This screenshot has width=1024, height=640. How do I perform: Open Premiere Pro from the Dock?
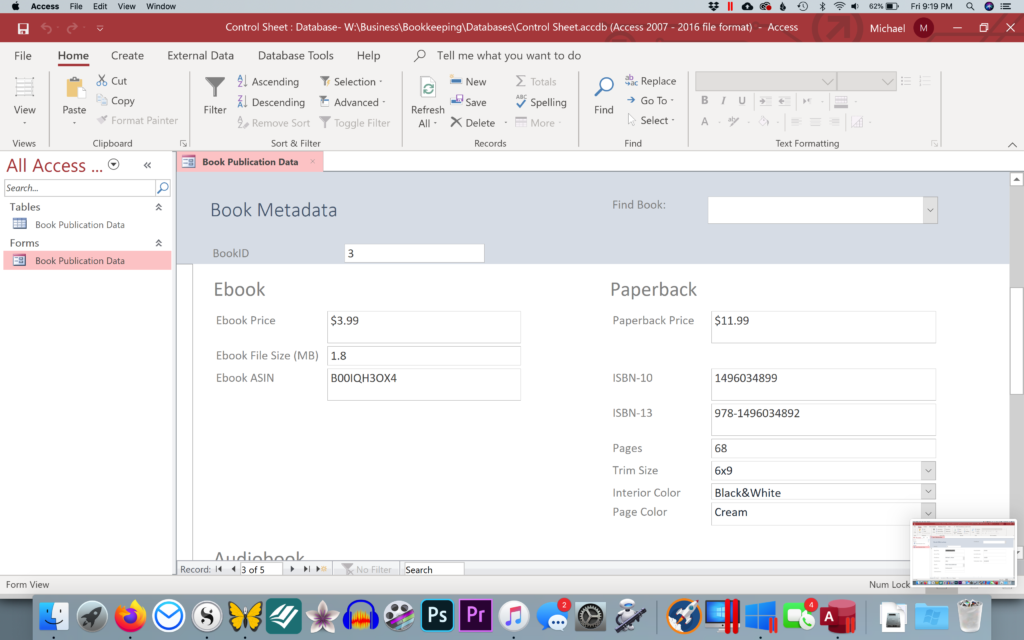coord(475,615)
